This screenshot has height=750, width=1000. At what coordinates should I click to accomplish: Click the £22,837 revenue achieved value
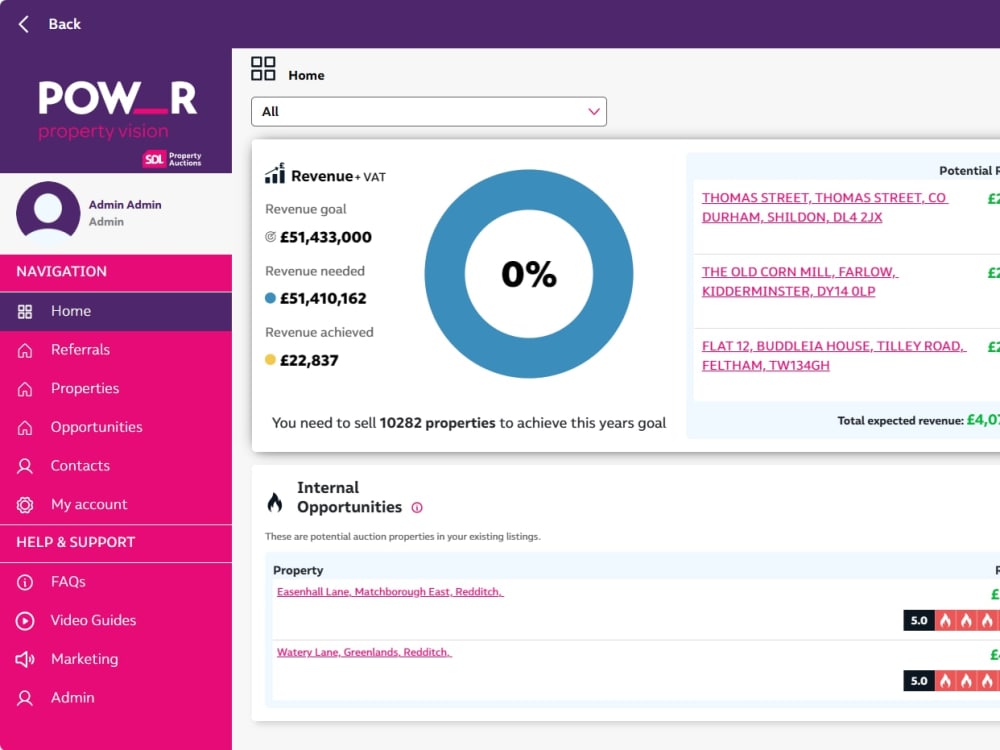pyautogui.click(x=309, y=360)
